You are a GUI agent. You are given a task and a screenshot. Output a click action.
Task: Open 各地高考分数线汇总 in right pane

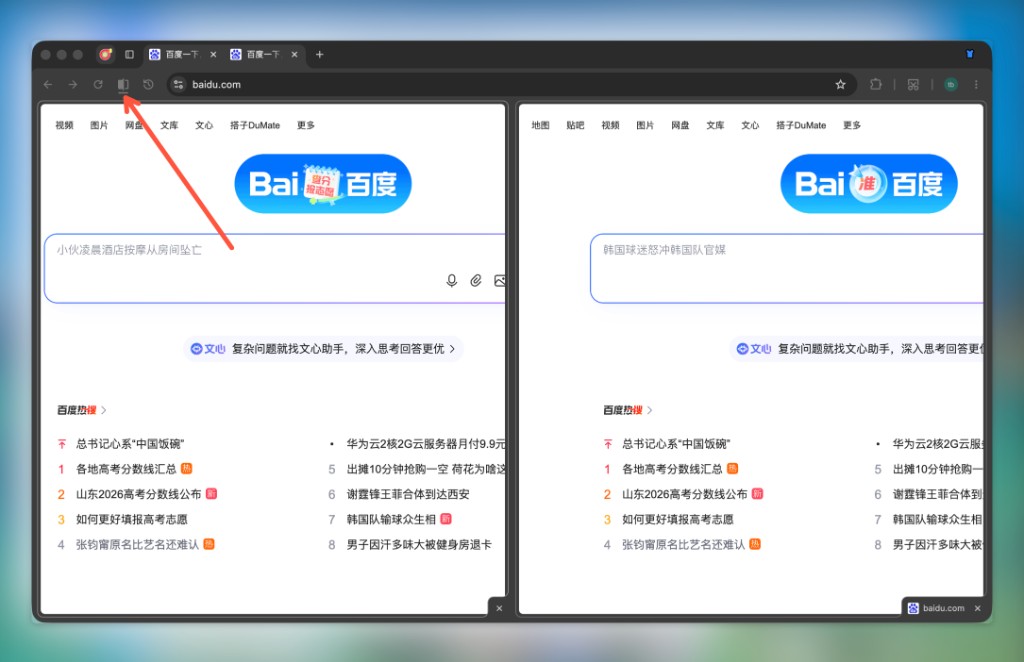672,469
